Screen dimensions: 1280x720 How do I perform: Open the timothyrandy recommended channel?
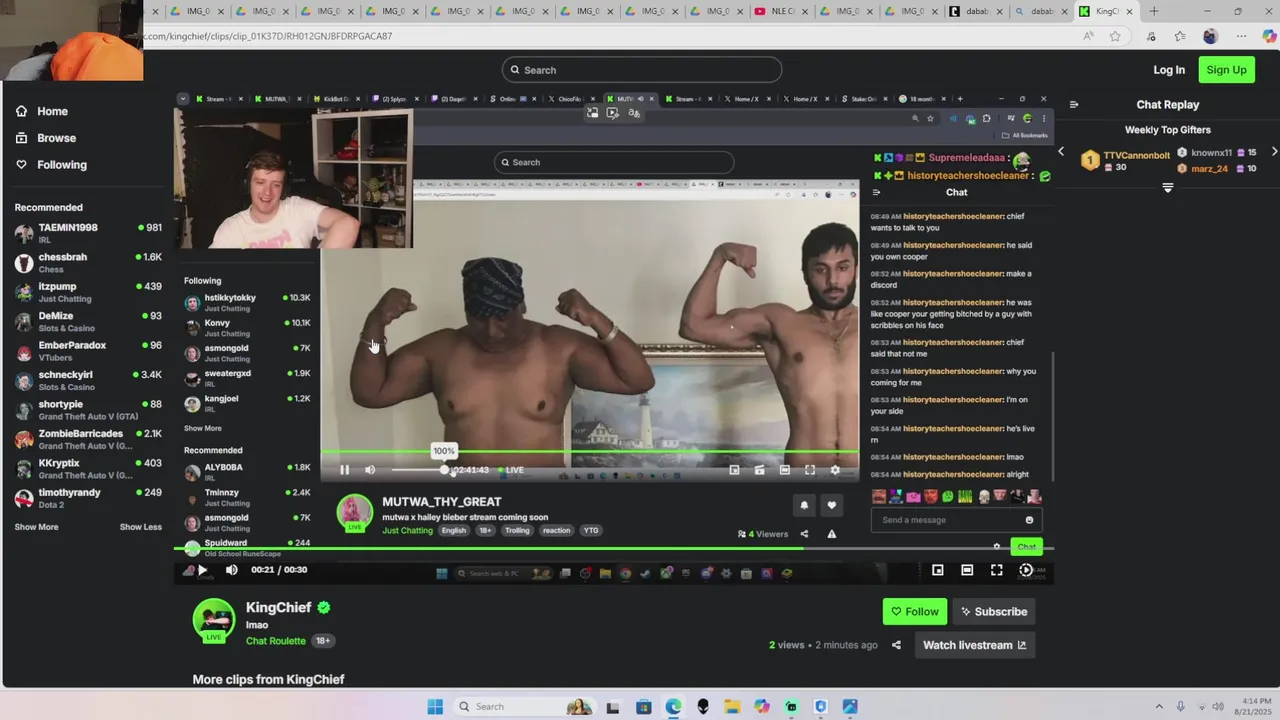click(88, 498)
